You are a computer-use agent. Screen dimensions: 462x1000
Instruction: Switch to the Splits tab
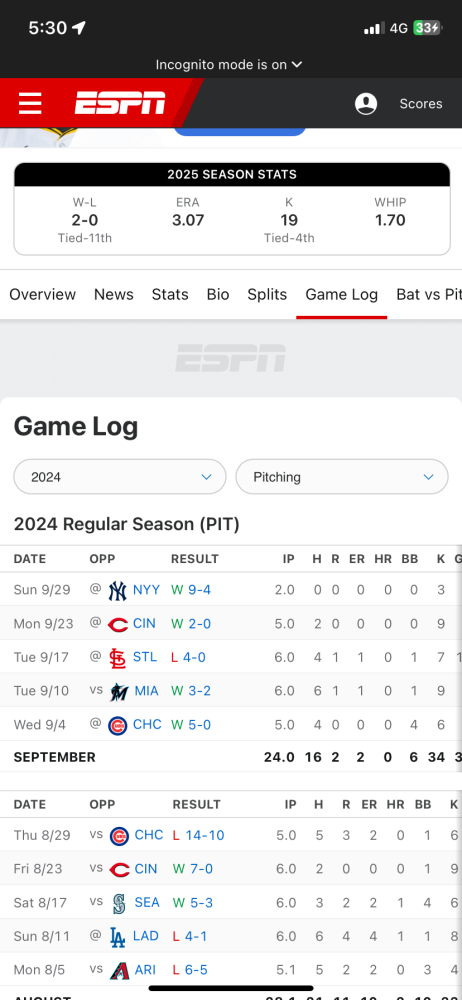click(267, 295)
